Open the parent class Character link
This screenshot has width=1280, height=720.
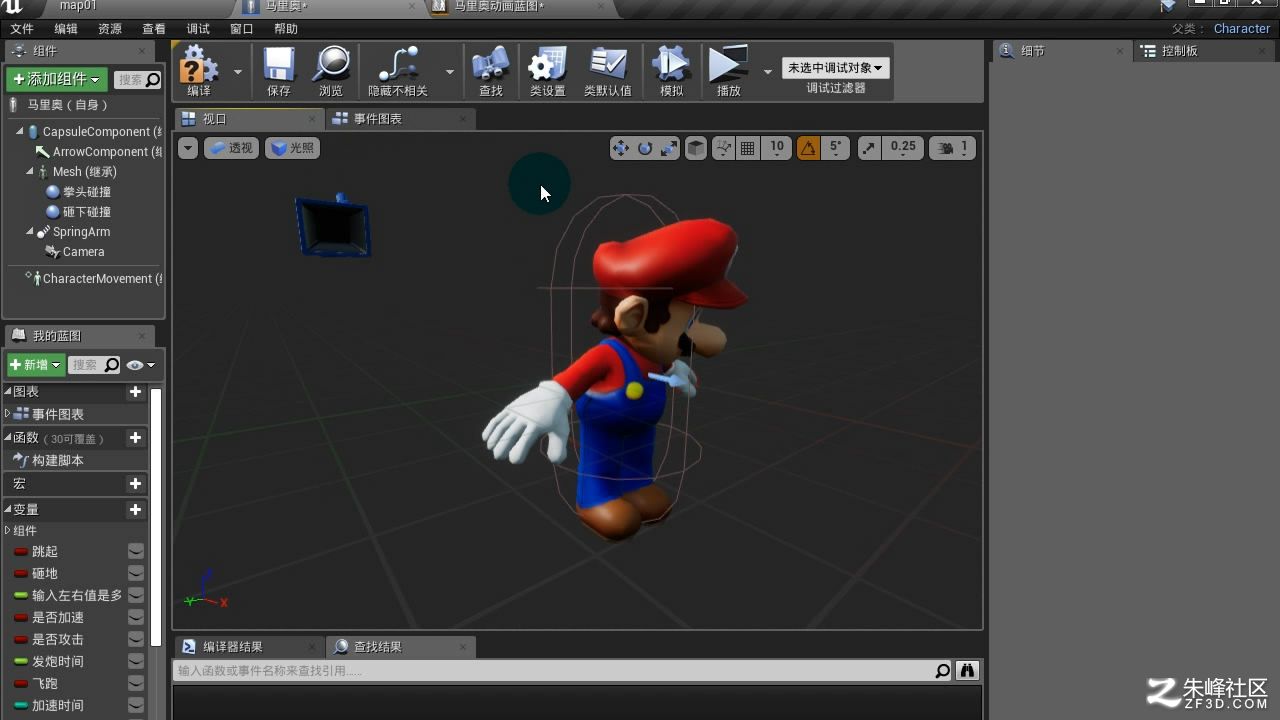(1241, 29)
